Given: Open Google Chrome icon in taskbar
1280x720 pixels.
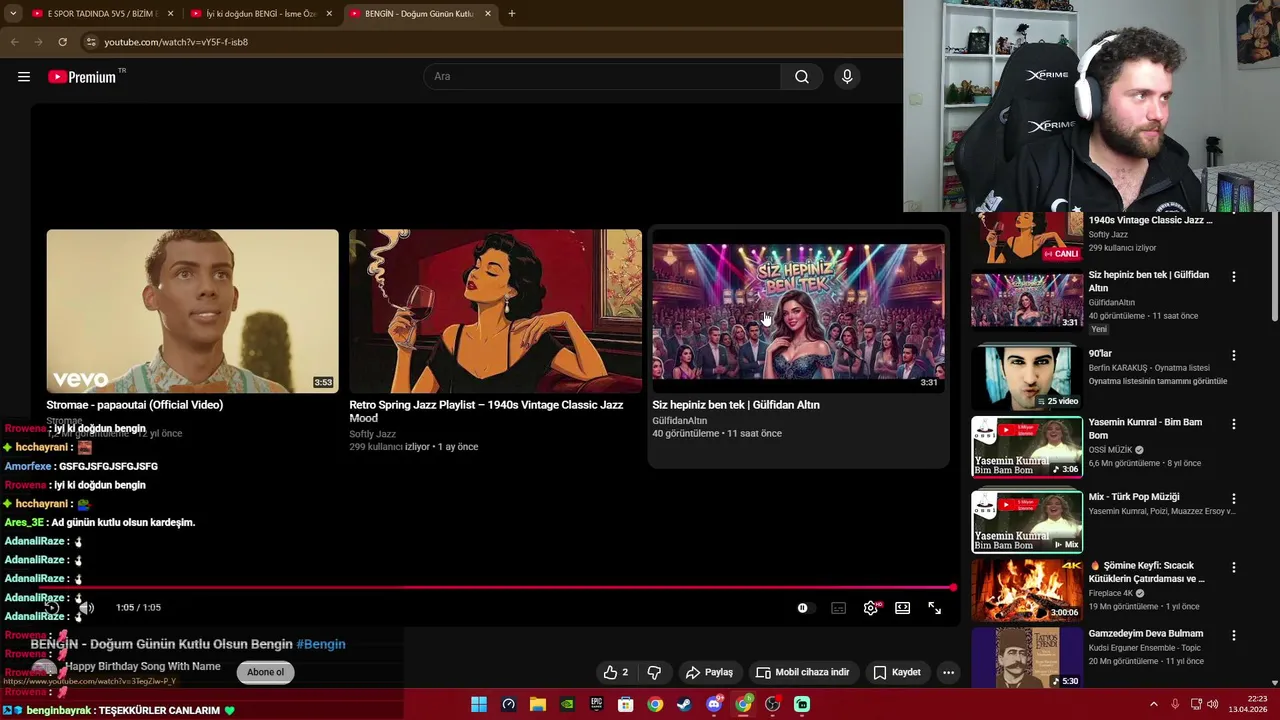Looking at the screenshot, I should pyautogui.click(x=655, y=705).
